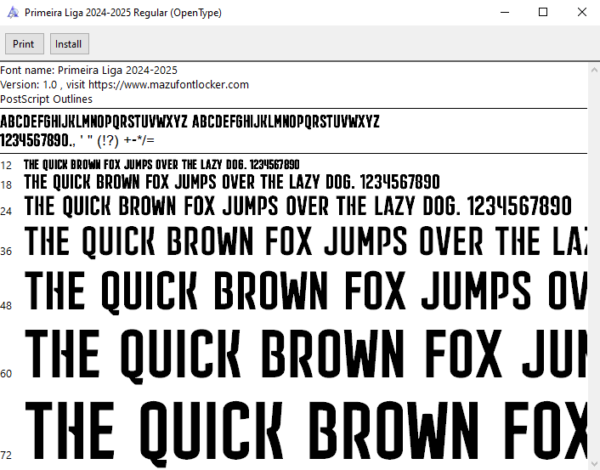Click the scrollbar up arrow
This screenshot has width=600, height=470.
click(594, 70)
